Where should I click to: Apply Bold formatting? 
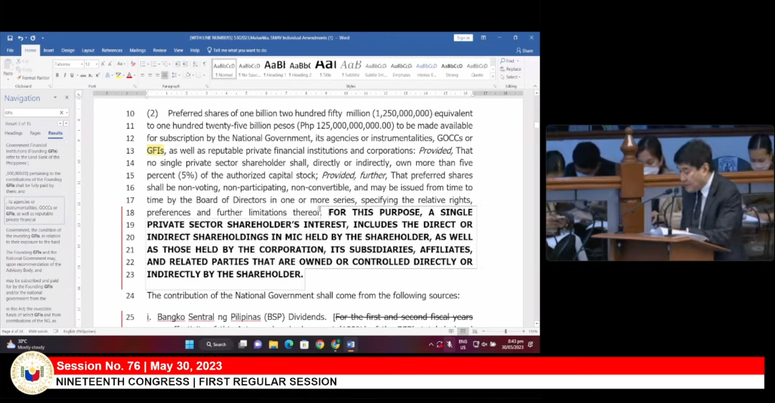click(x=57, y=75)
